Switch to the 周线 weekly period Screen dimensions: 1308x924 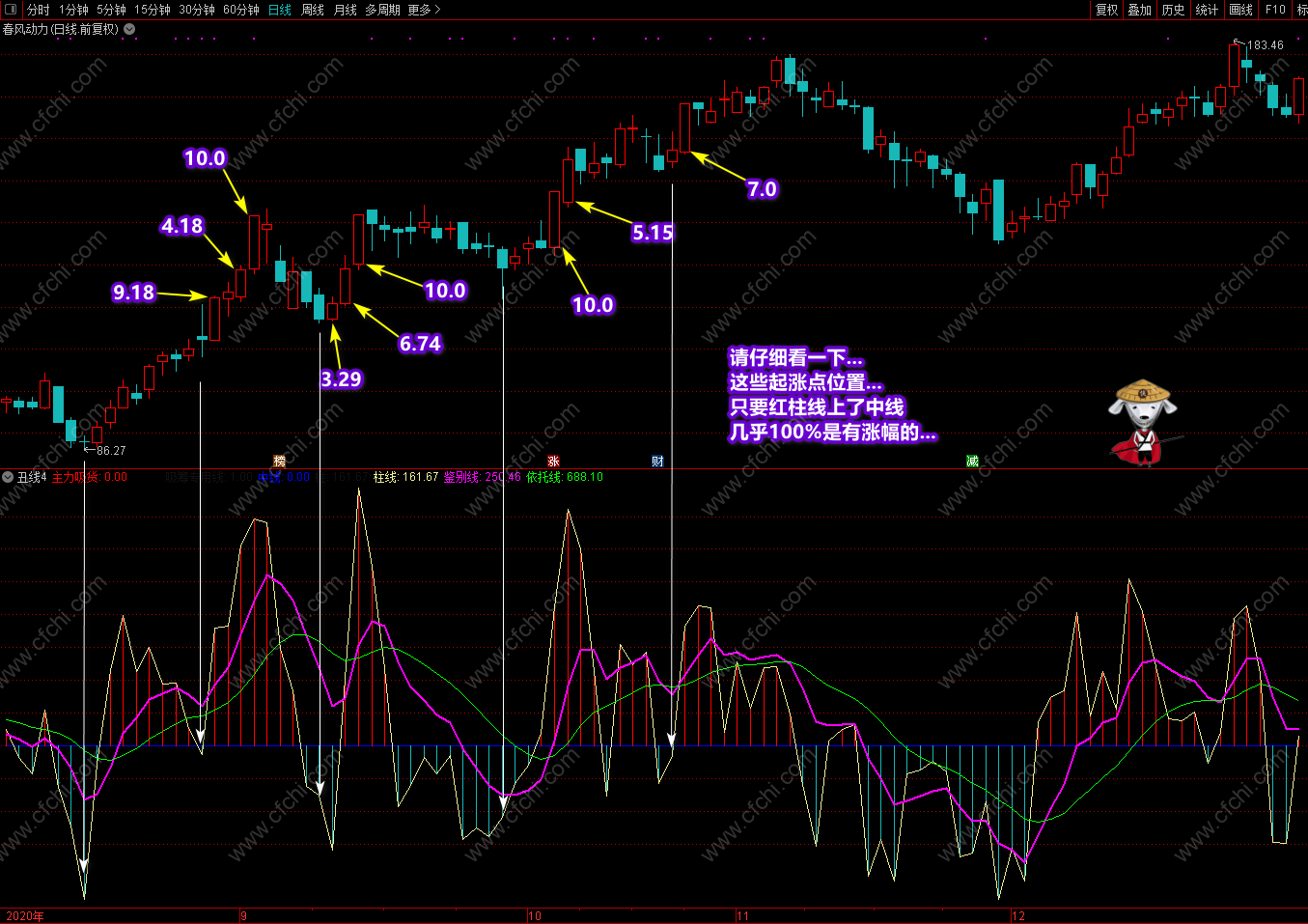[313, 10]
